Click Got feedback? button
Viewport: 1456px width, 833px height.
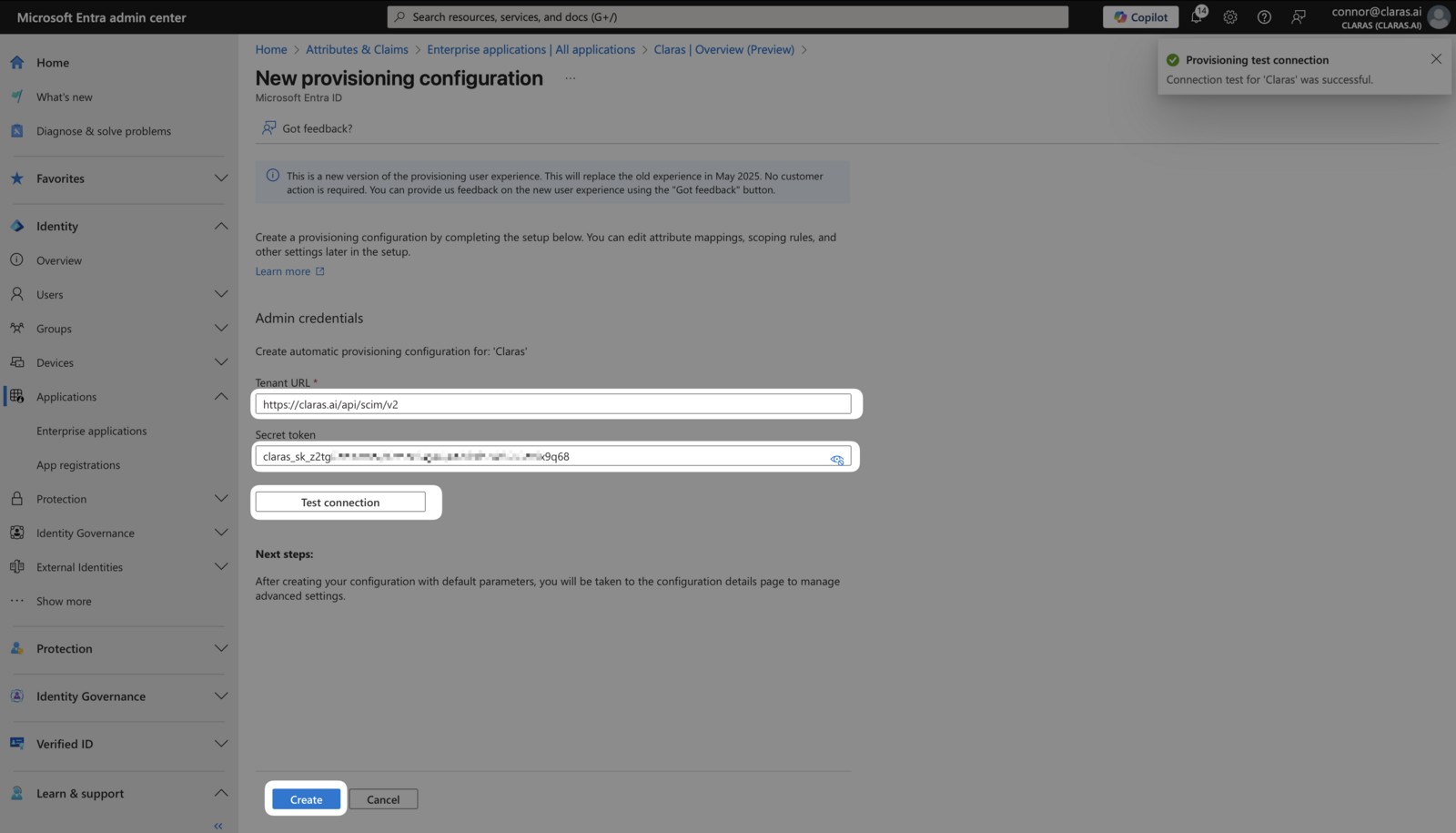(308, 128)
